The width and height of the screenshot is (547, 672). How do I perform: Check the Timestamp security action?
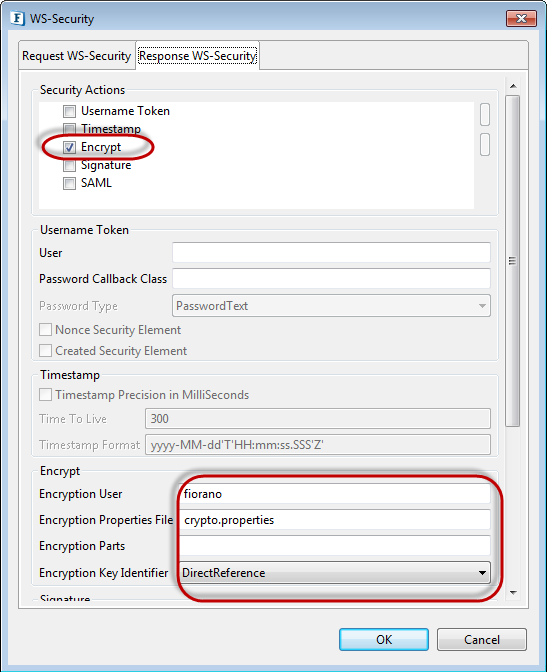pyautogui.click(x=69, y=129)
